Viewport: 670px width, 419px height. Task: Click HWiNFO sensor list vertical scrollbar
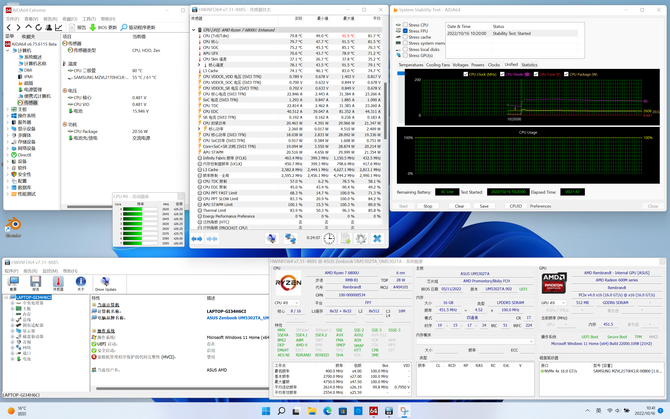pyautogui.click(x=385, y=111)
